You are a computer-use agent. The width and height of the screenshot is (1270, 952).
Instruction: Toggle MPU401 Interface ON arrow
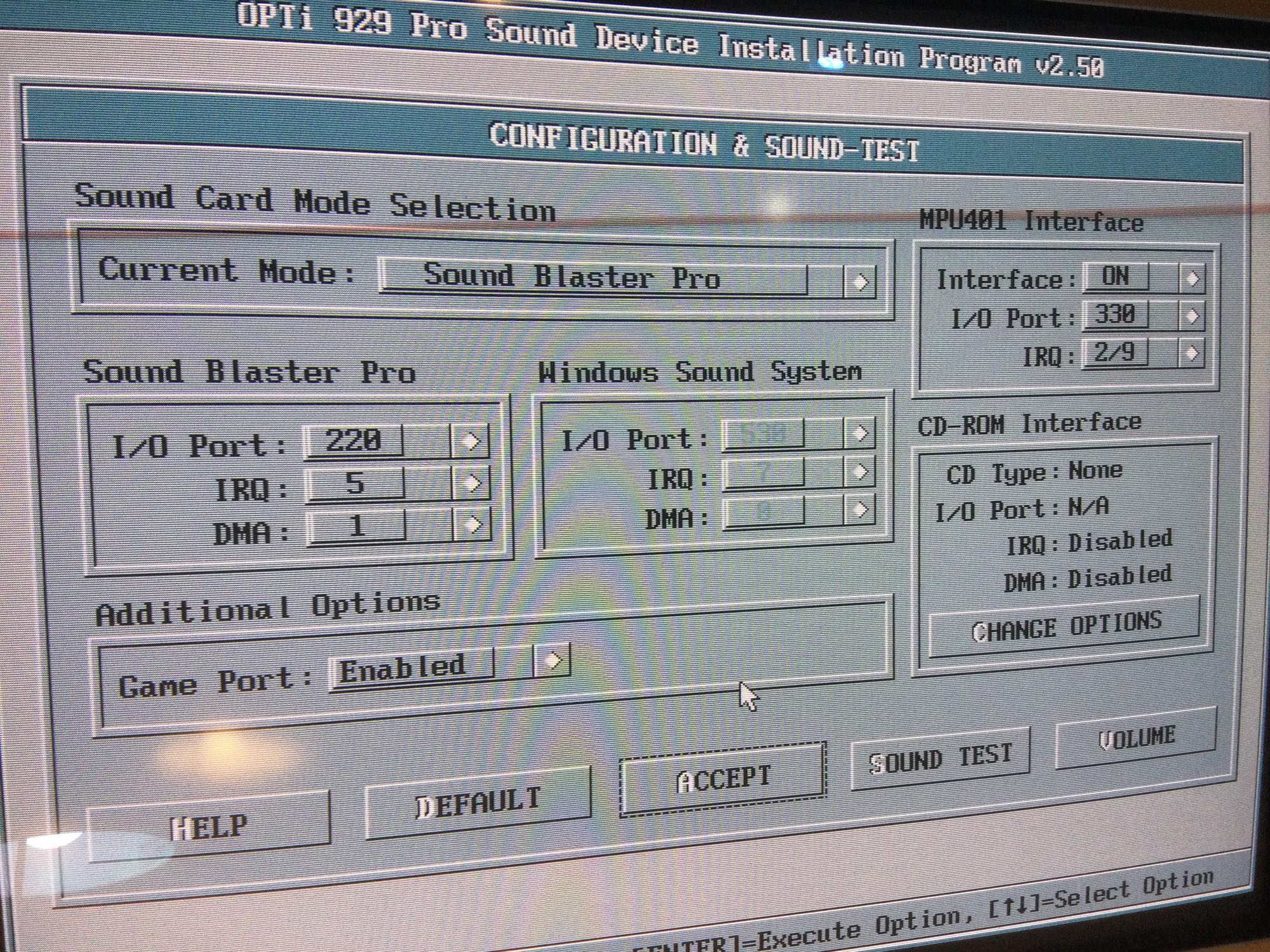tap(1192, 278)
